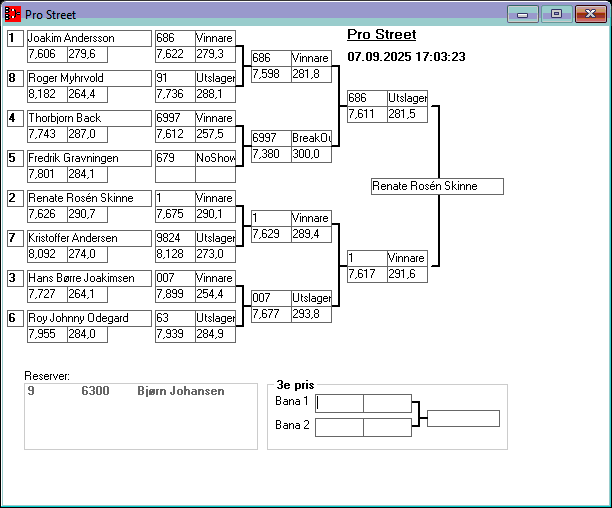Click the Roger Myhrvold name box
The height and width of the screenshot is (508, 612).
[88, 78]
